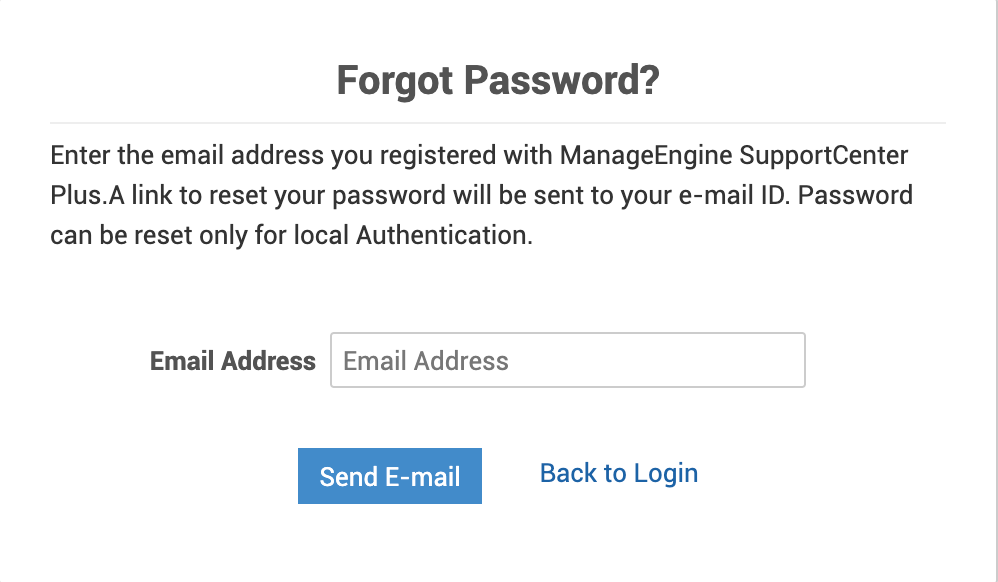Click the "local Authentication" text

(x=439, y=237)
